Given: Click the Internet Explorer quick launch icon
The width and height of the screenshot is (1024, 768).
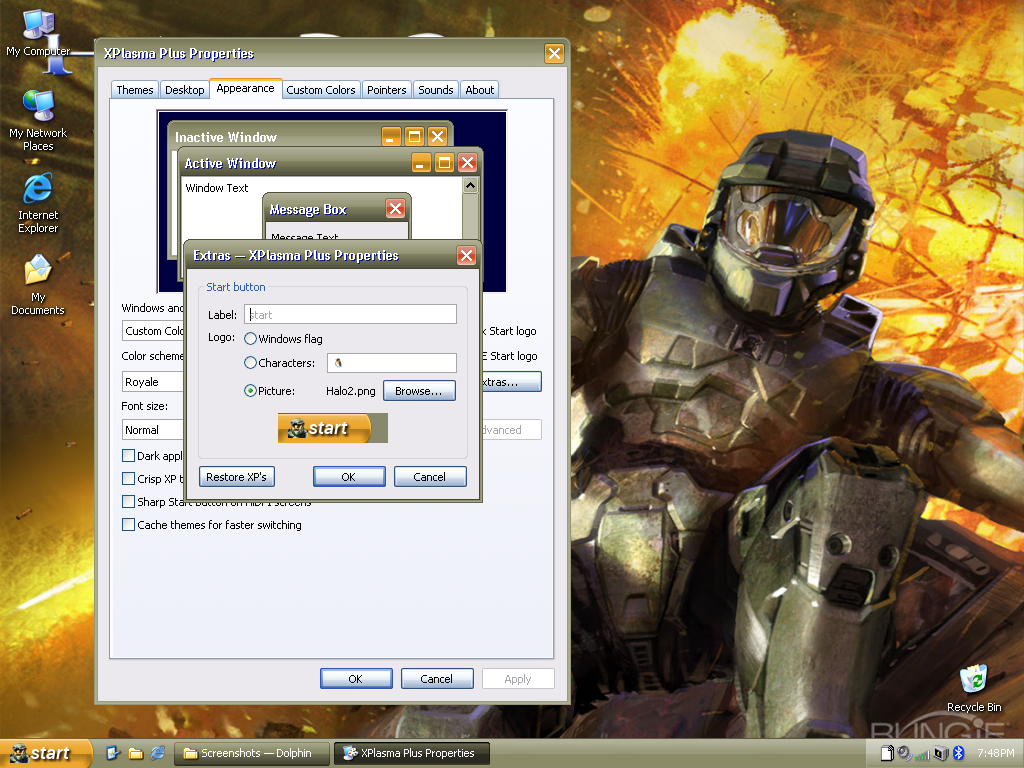Looking at the screenshot, I should (x=158, y=753).
